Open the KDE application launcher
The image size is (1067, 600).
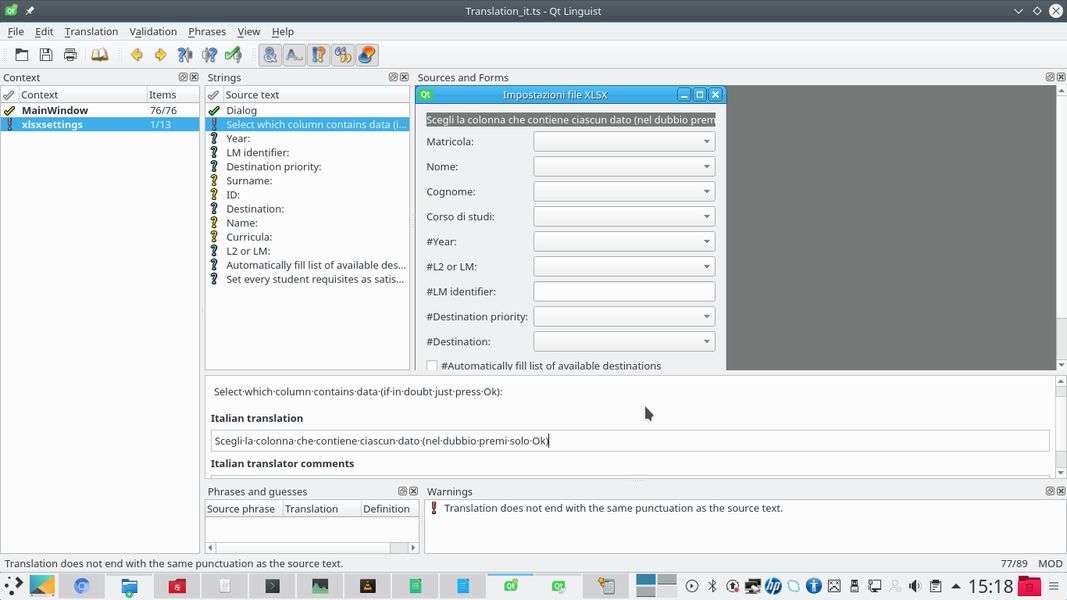point(13,586)
